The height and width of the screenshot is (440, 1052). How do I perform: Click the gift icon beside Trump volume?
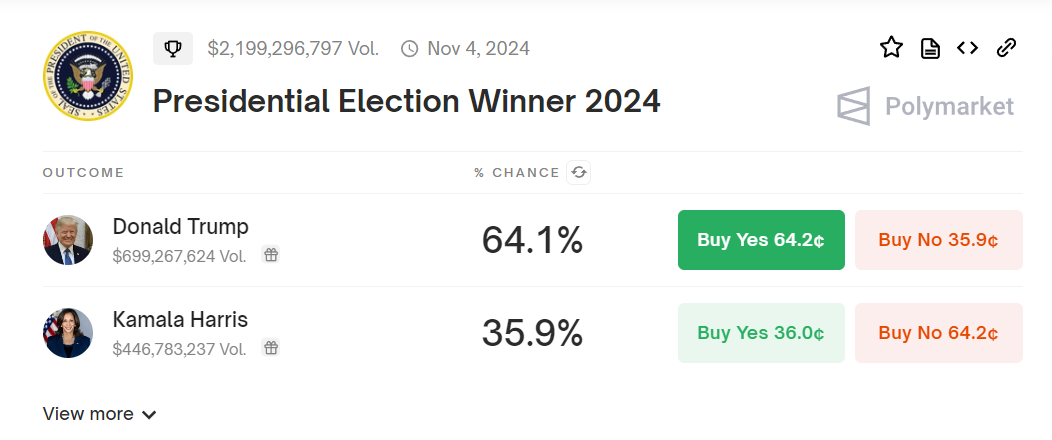click(x=270, y=255)
